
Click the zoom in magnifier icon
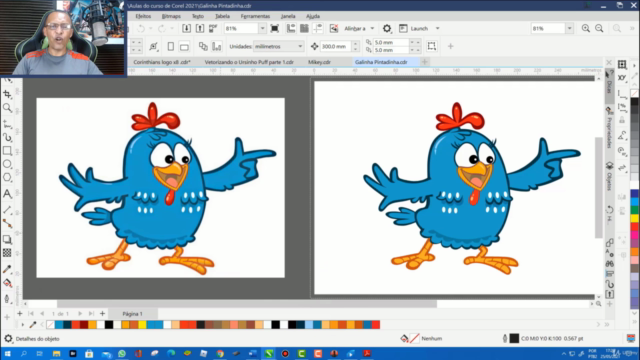tap(586, 28)
